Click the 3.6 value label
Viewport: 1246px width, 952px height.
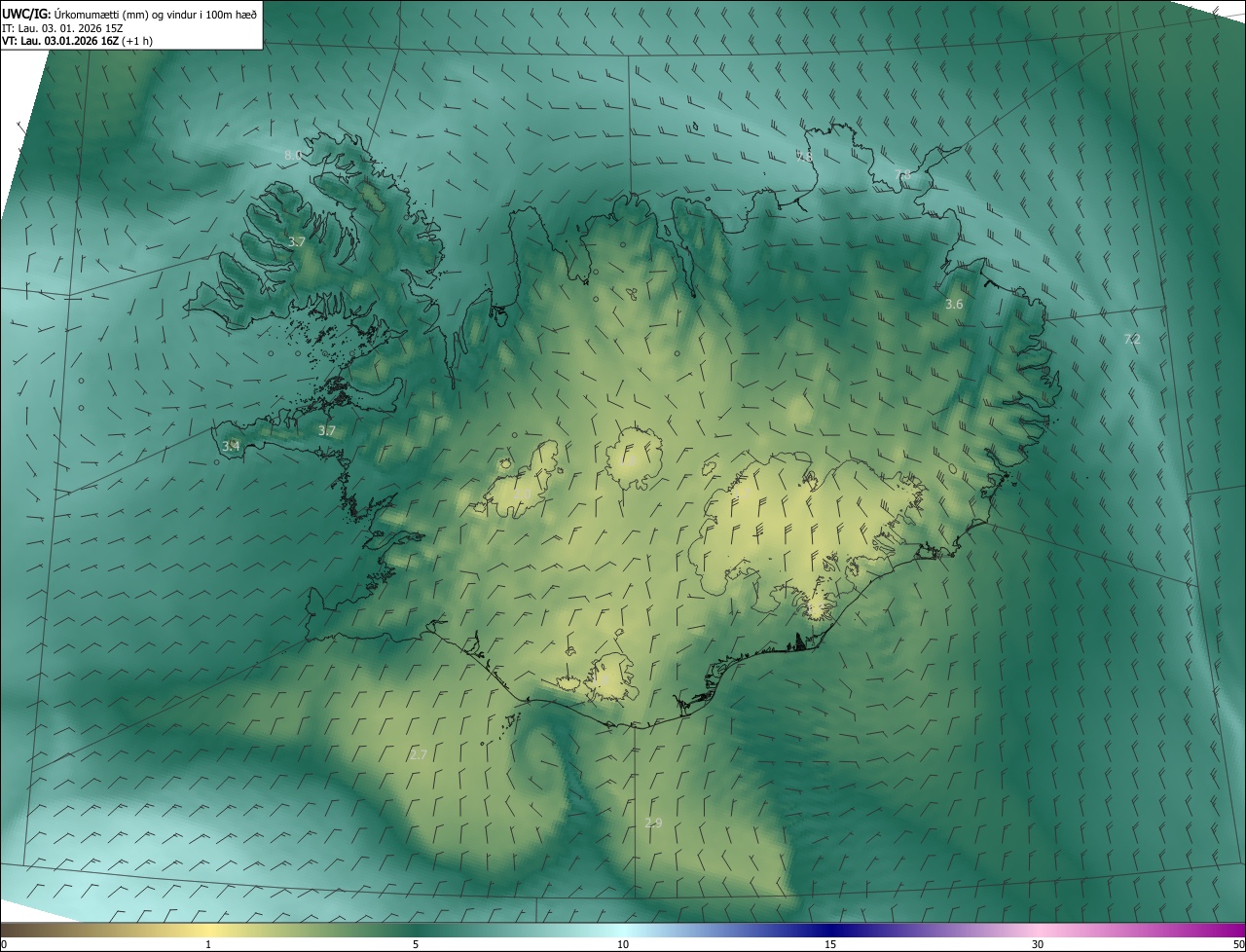pyautogui.click(x=954, y=305)
